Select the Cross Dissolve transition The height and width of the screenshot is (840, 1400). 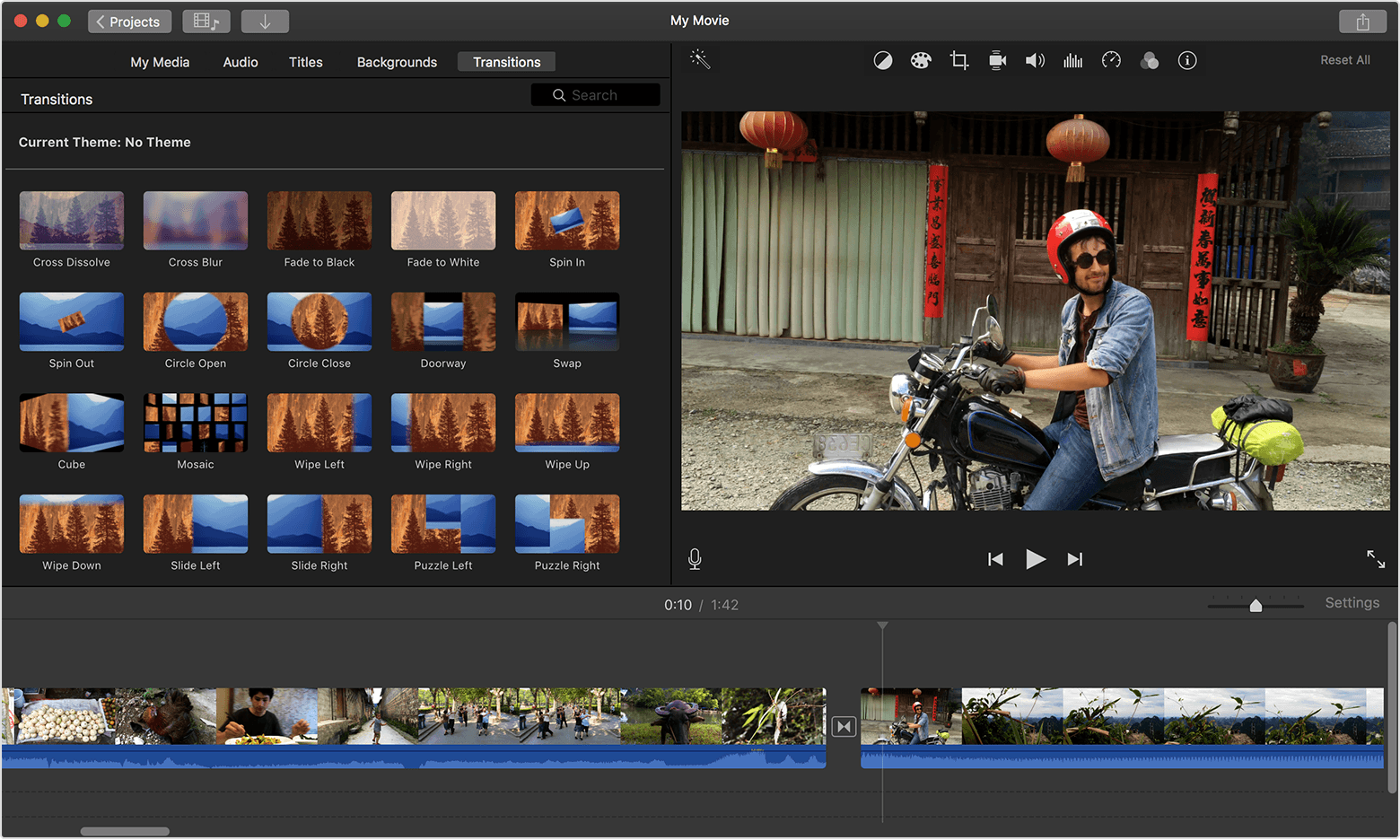(x=71, y=220)
